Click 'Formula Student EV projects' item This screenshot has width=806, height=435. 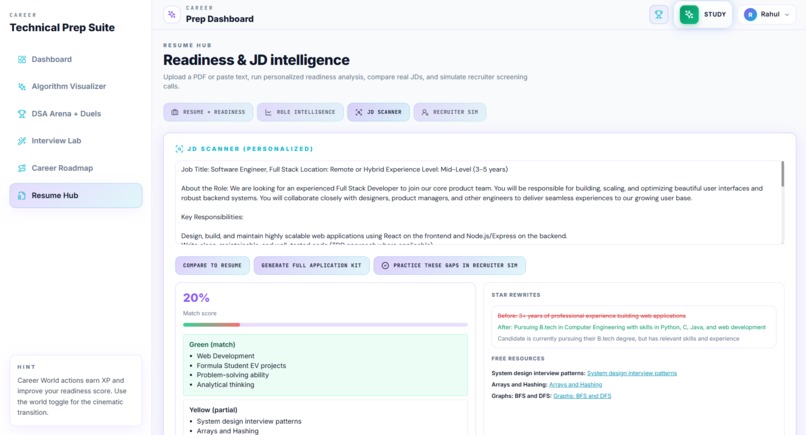click(241, 366)
